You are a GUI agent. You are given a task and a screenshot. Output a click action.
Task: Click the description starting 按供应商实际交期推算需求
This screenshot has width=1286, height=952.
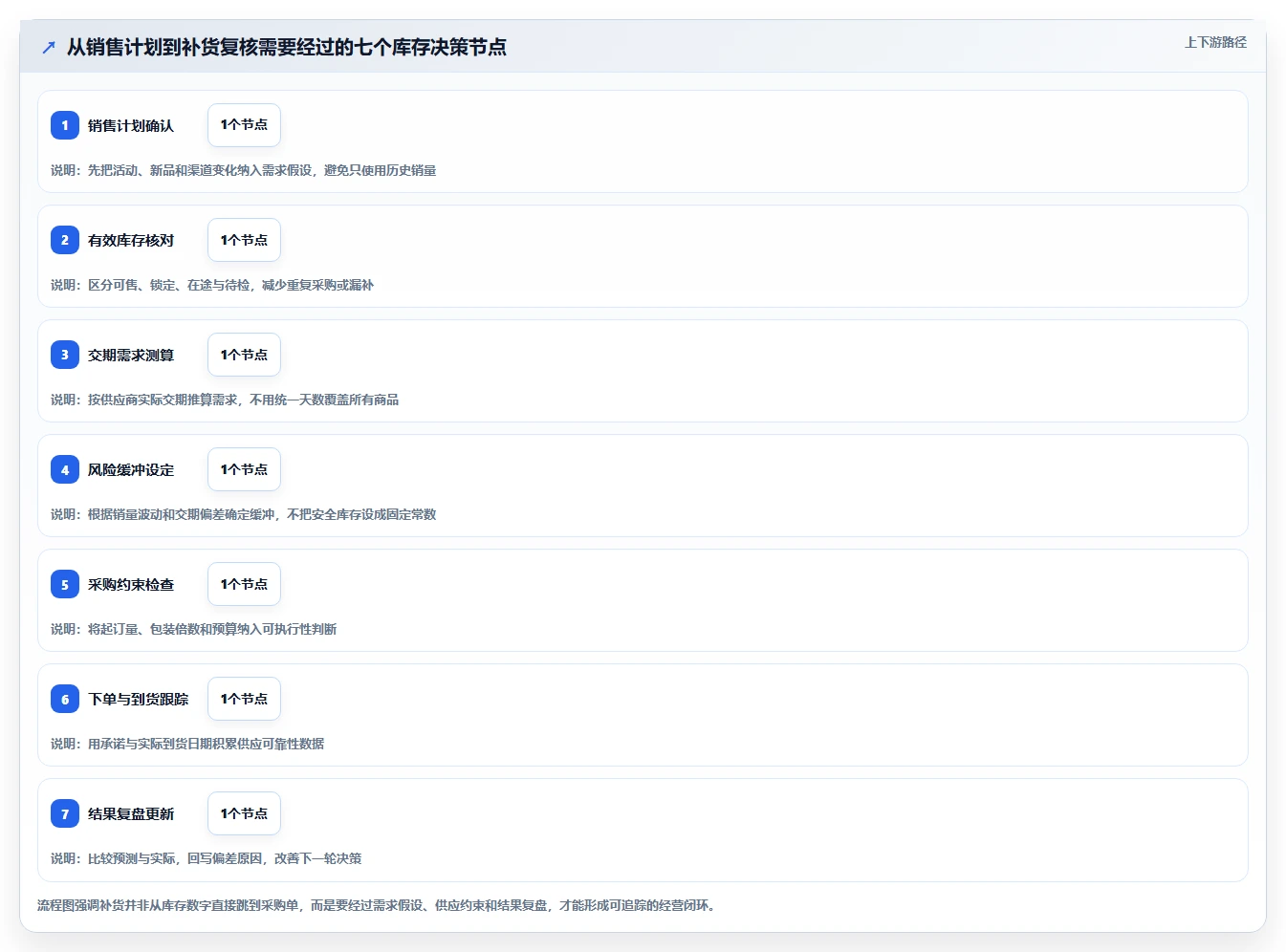[x=225, y=400]
